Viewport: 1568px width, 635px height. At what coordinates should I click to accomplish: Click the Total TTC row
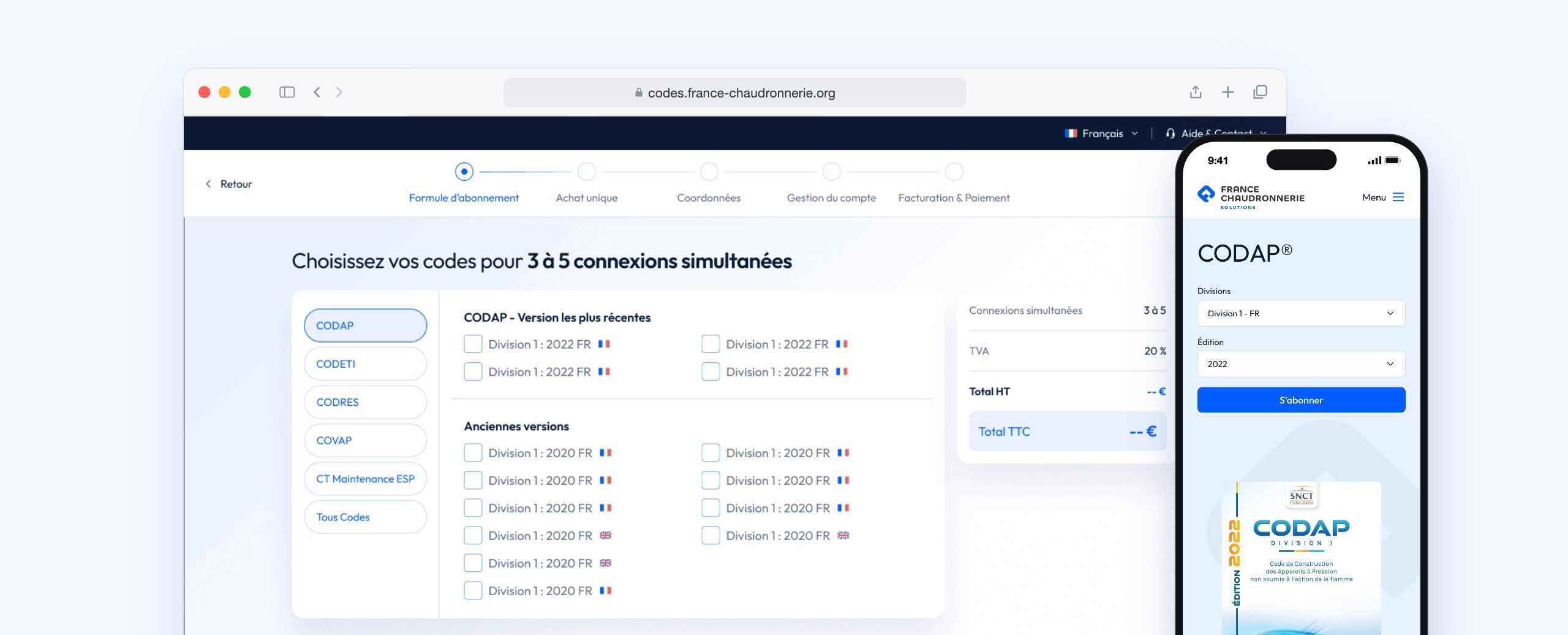[x=1067, y=432]
